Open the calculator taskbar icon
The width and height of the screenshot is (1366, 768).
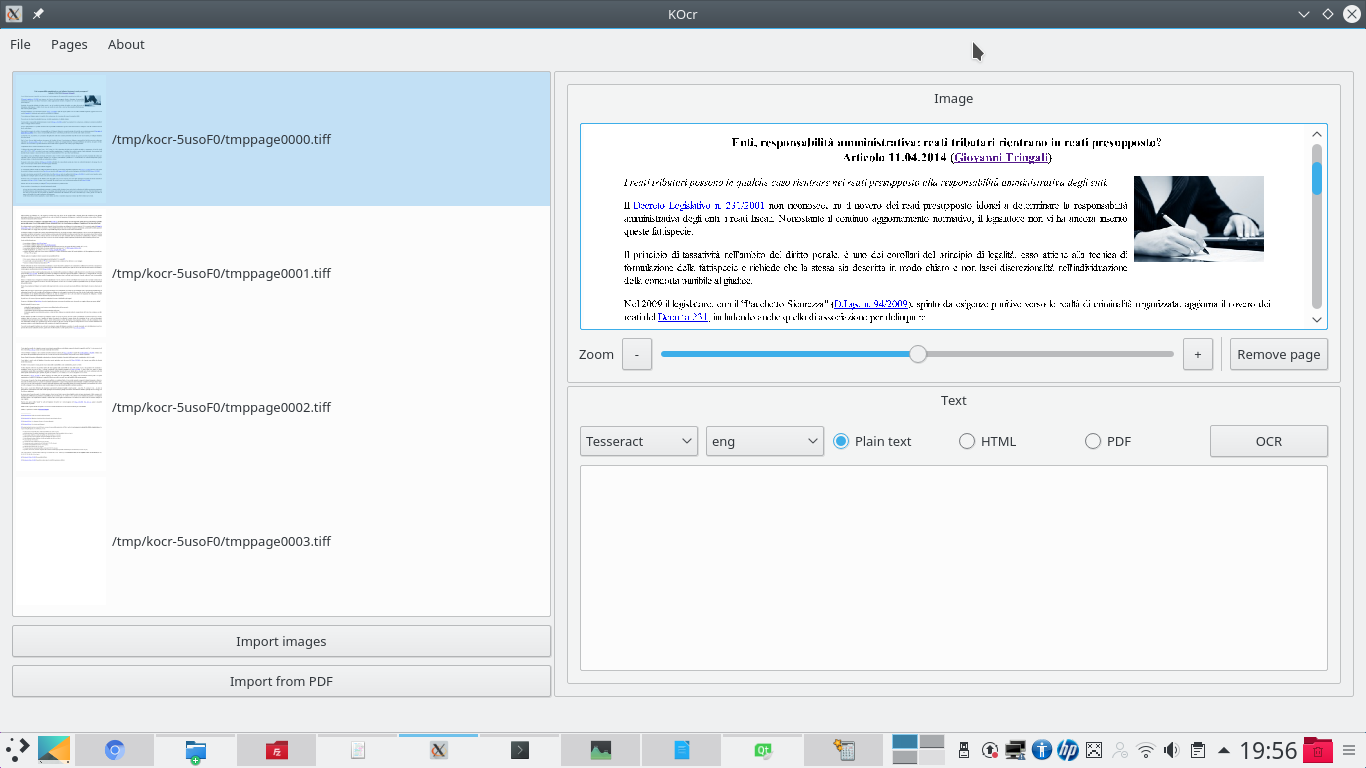pyautogui.click(x=844, y=750)
